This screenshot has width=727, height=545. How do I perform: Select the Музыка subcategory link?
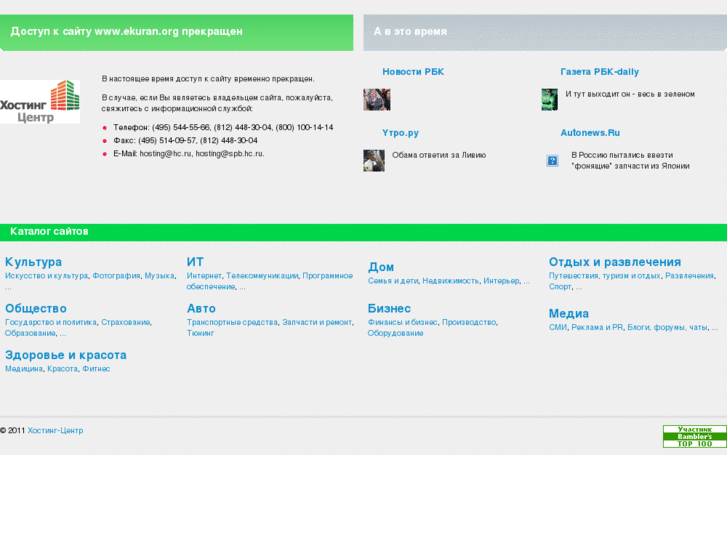[x=159, y=276]
